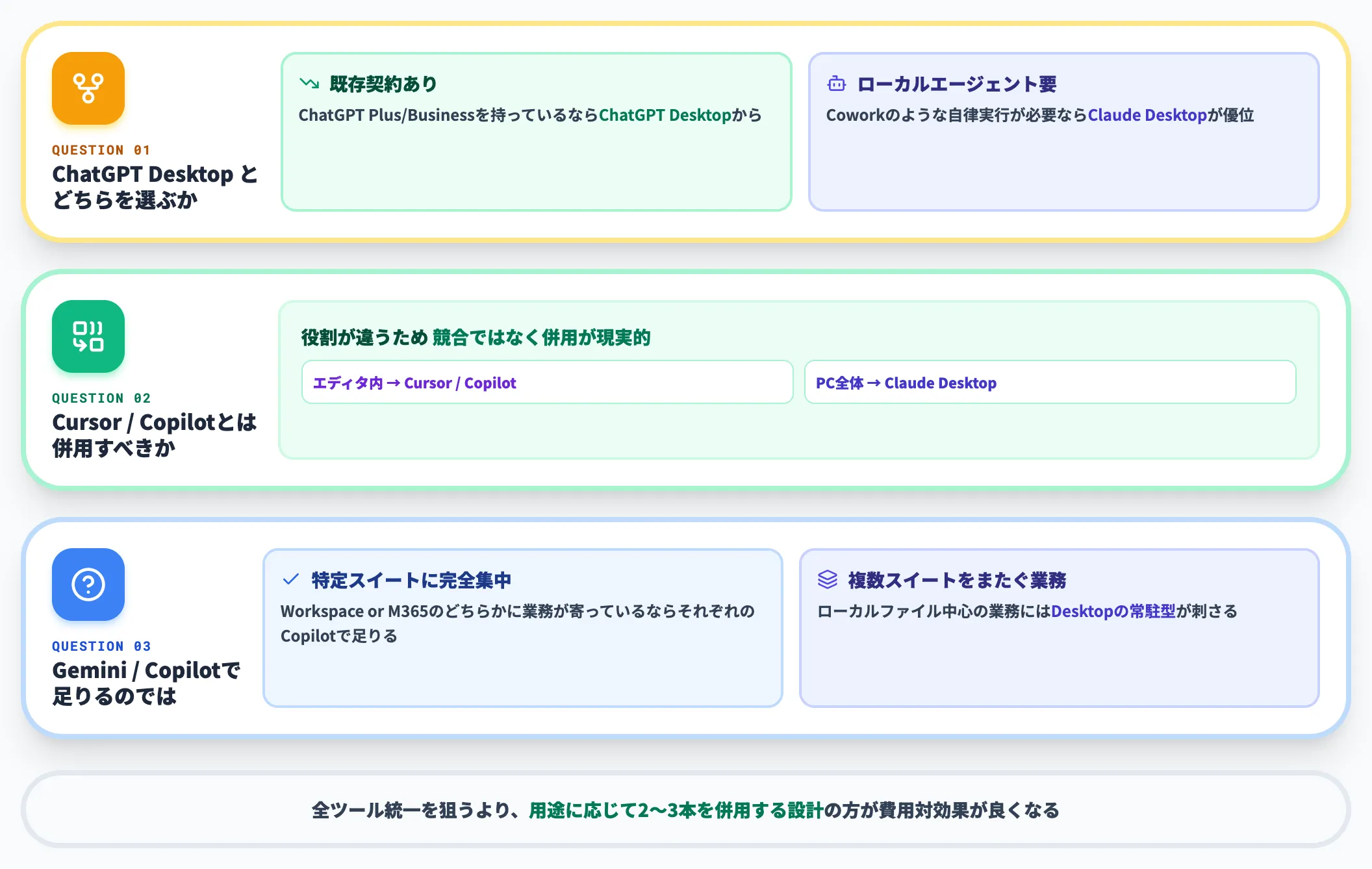The image size is (1372, 869).
Task: Click the blue question mark icon
Action: (88, 585)
